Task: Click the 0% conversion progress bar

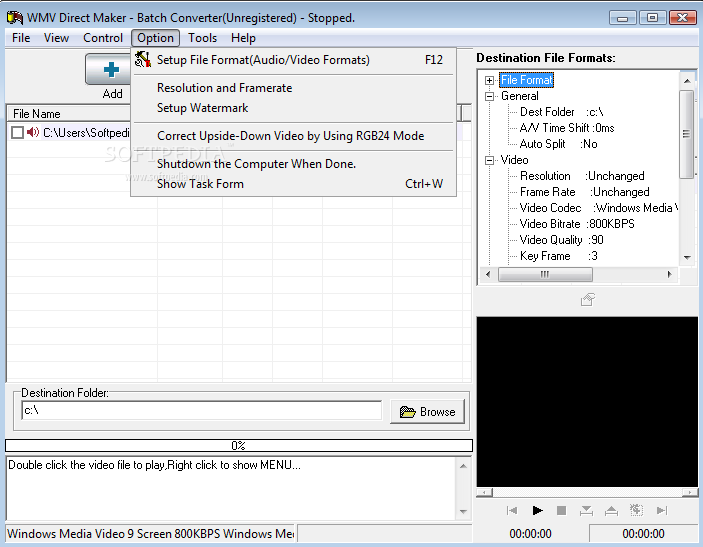Action: click(x=239, y=446)
